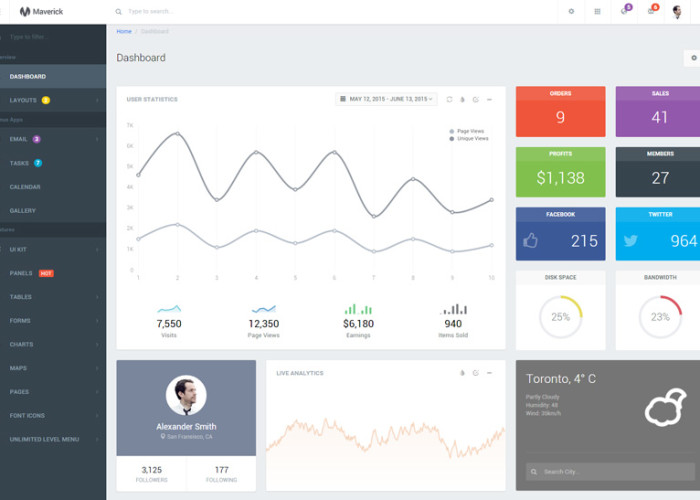700x500 pixels.
Task: Expand the Font Icons sidebar menu
Action: point(53,415)
